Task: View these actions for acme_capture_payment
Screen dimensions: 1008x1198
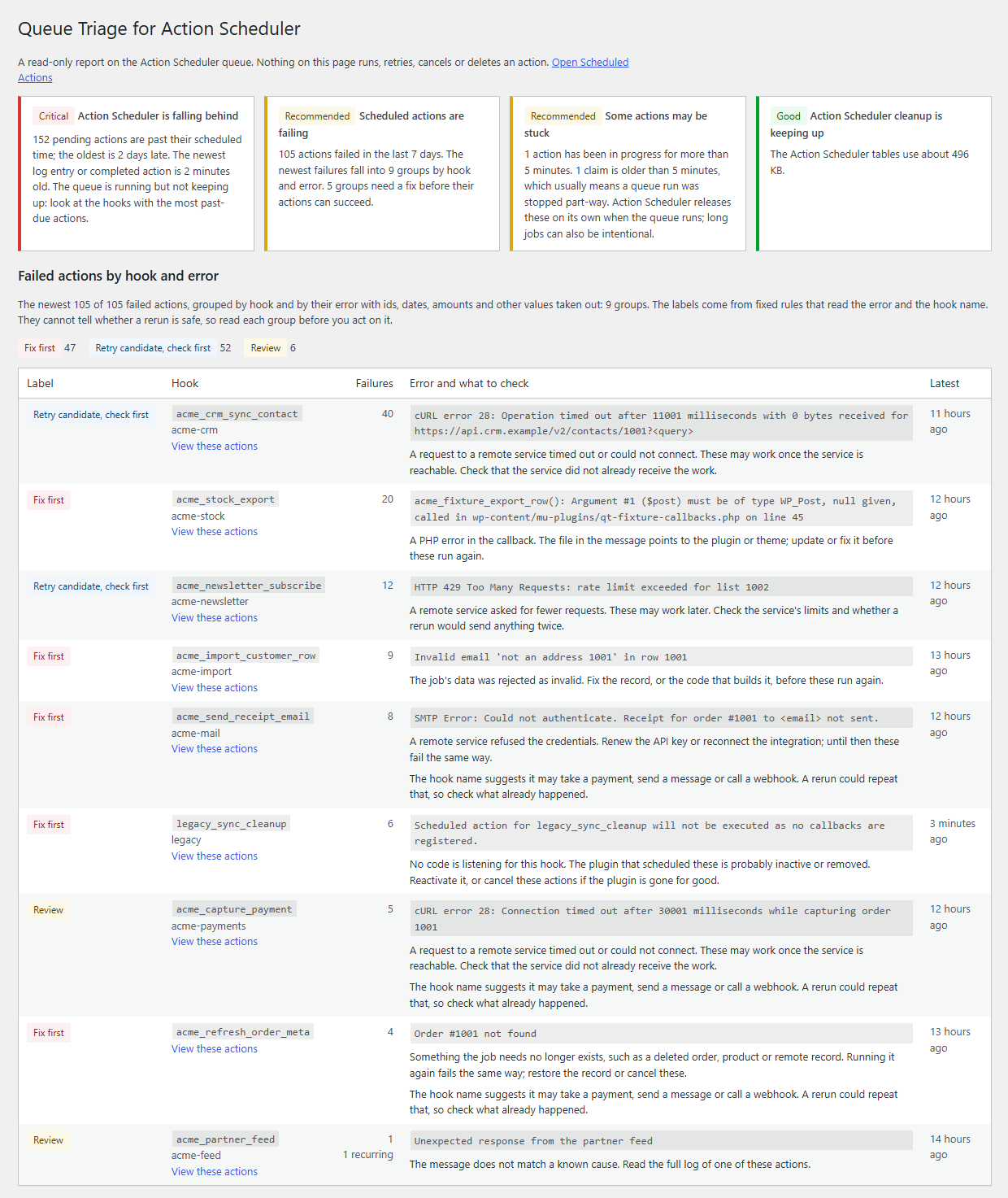Action: coord(215,942)
